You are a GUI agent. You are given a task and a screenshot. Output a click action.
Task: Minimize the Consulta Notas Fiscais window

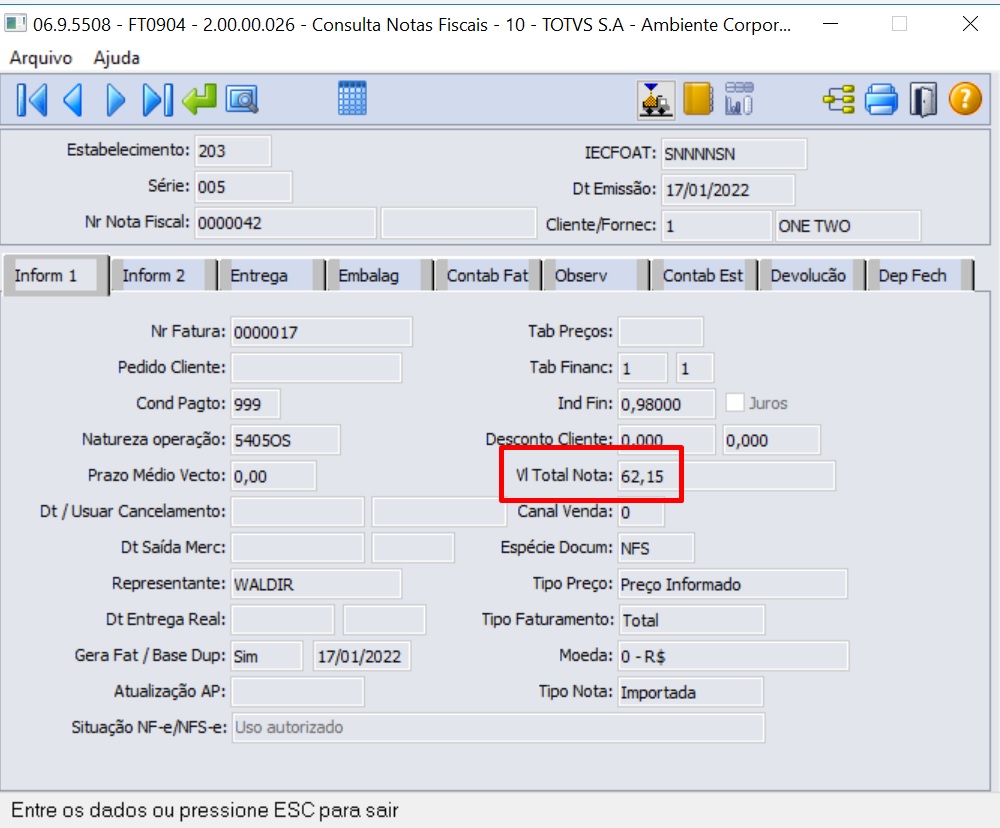(830, 24)
